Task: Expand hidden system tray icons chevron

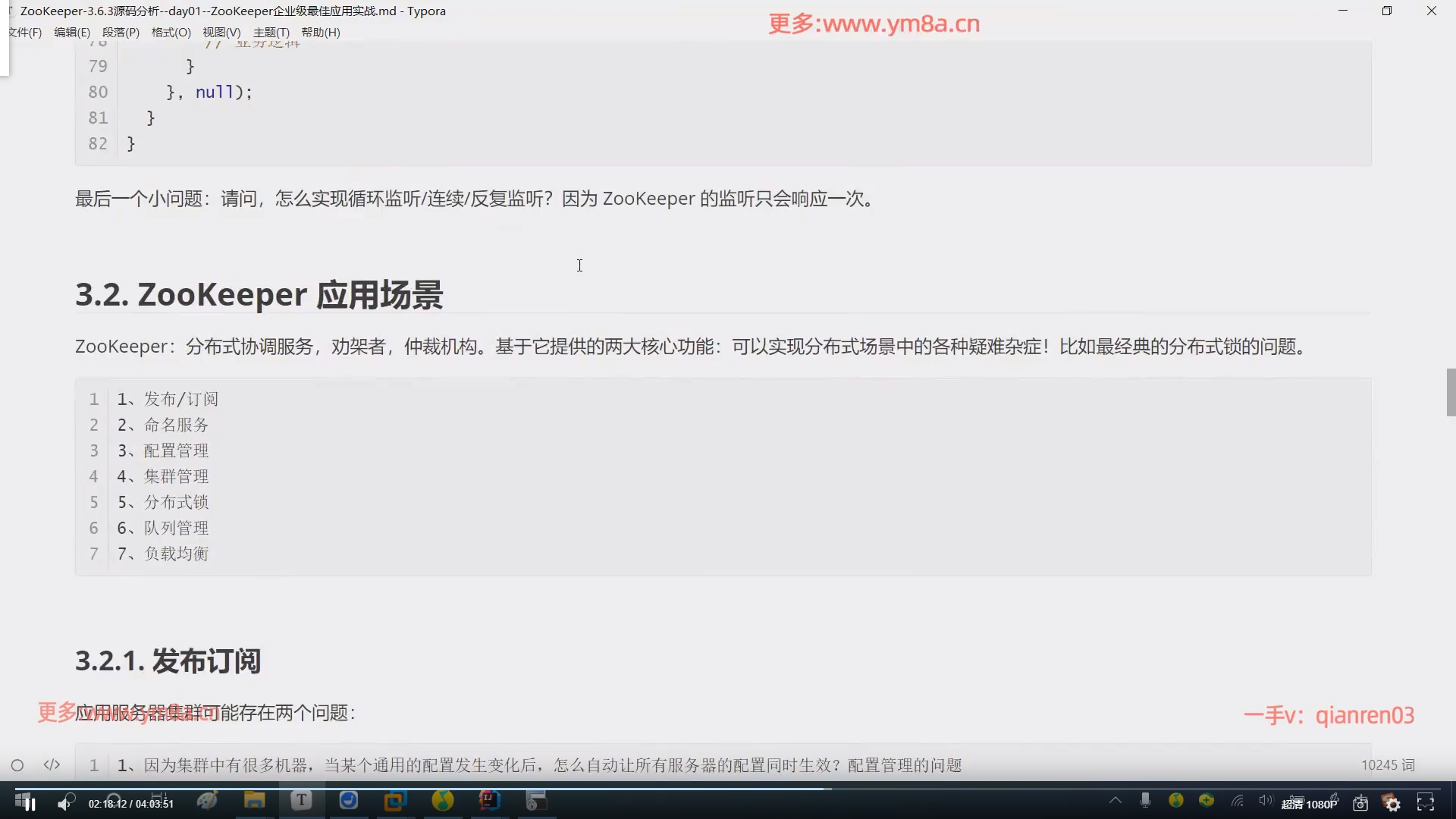Action: tap(1115, 800)
